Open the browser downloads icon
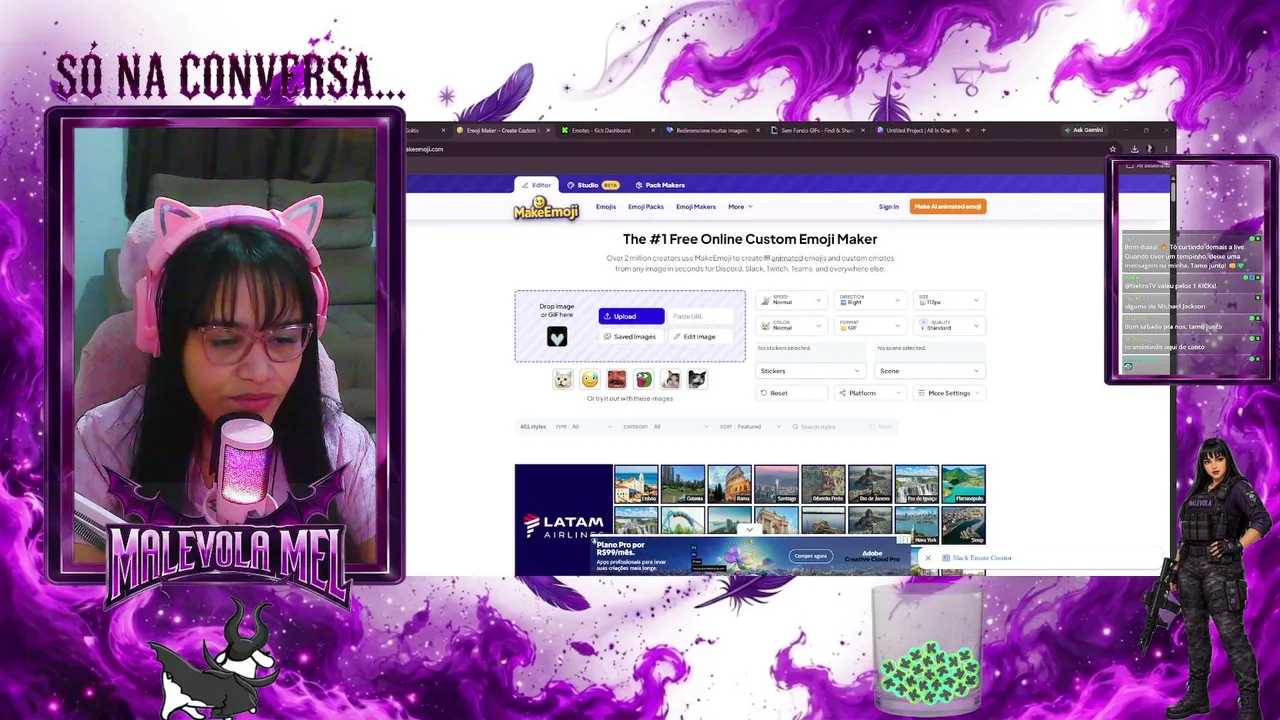The width and height of the screenshot is (1280, 720). (1134, 149)
